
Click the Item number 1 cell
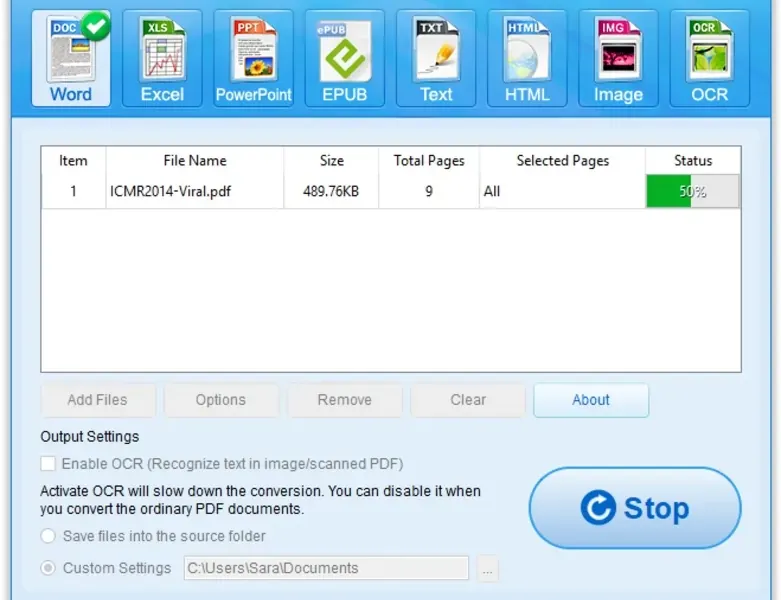[73, 191]
